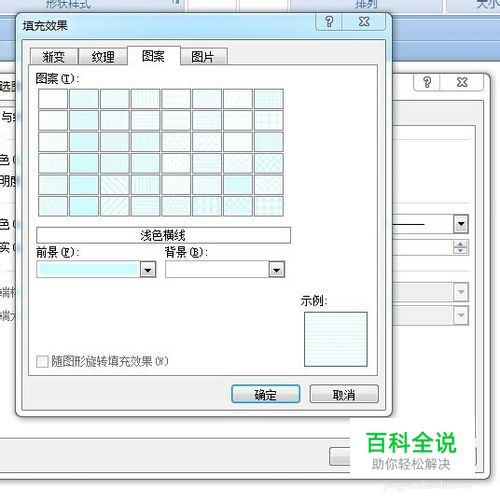Select small grid pattern, last swatch in row one

[269, 99]
